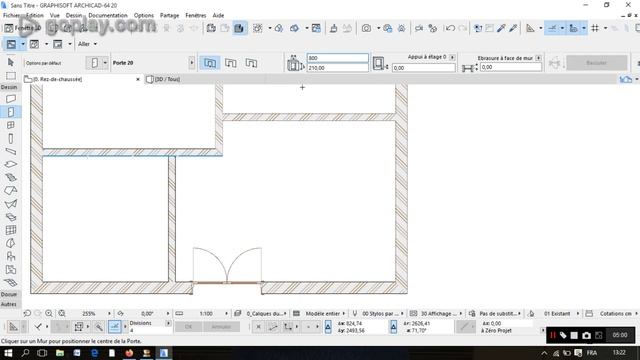Select the Marquee tool

tap(11, 76)
